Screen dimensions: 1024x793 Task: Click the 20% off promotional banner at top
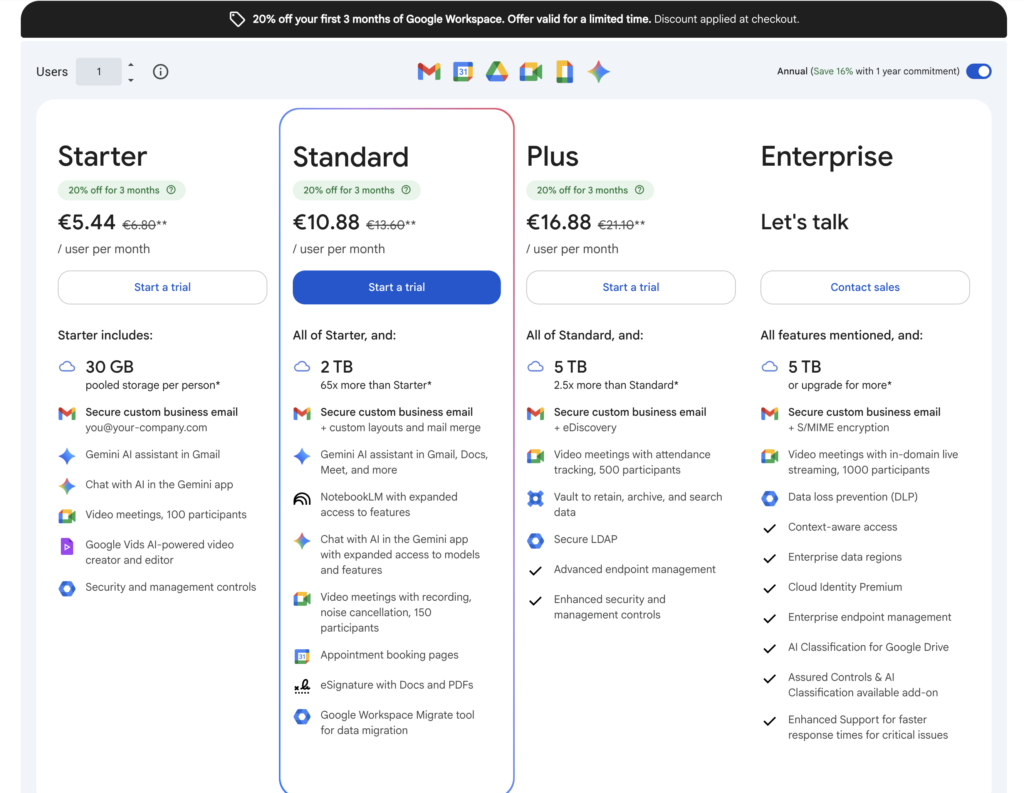(513, 19)
